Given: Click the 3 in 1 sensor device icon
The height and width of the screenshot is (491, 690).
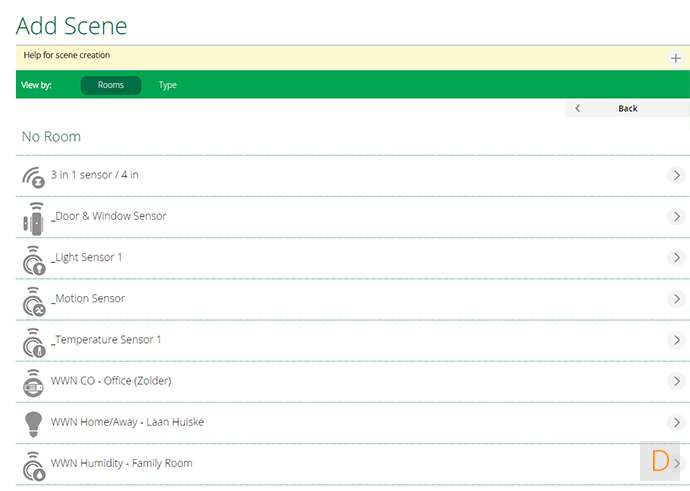Looking at the screenshot, I should (33, 177).
